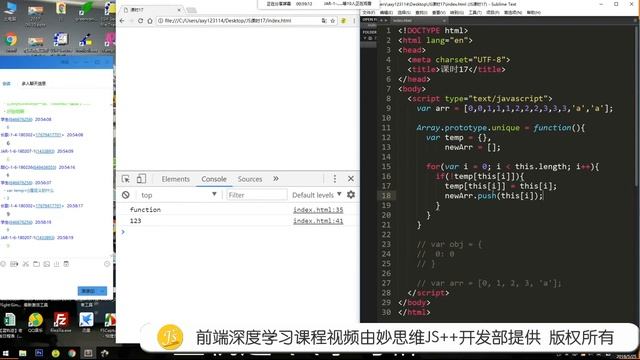
Task: Open chat history clock icon
Action: click(x=107, y=264)
